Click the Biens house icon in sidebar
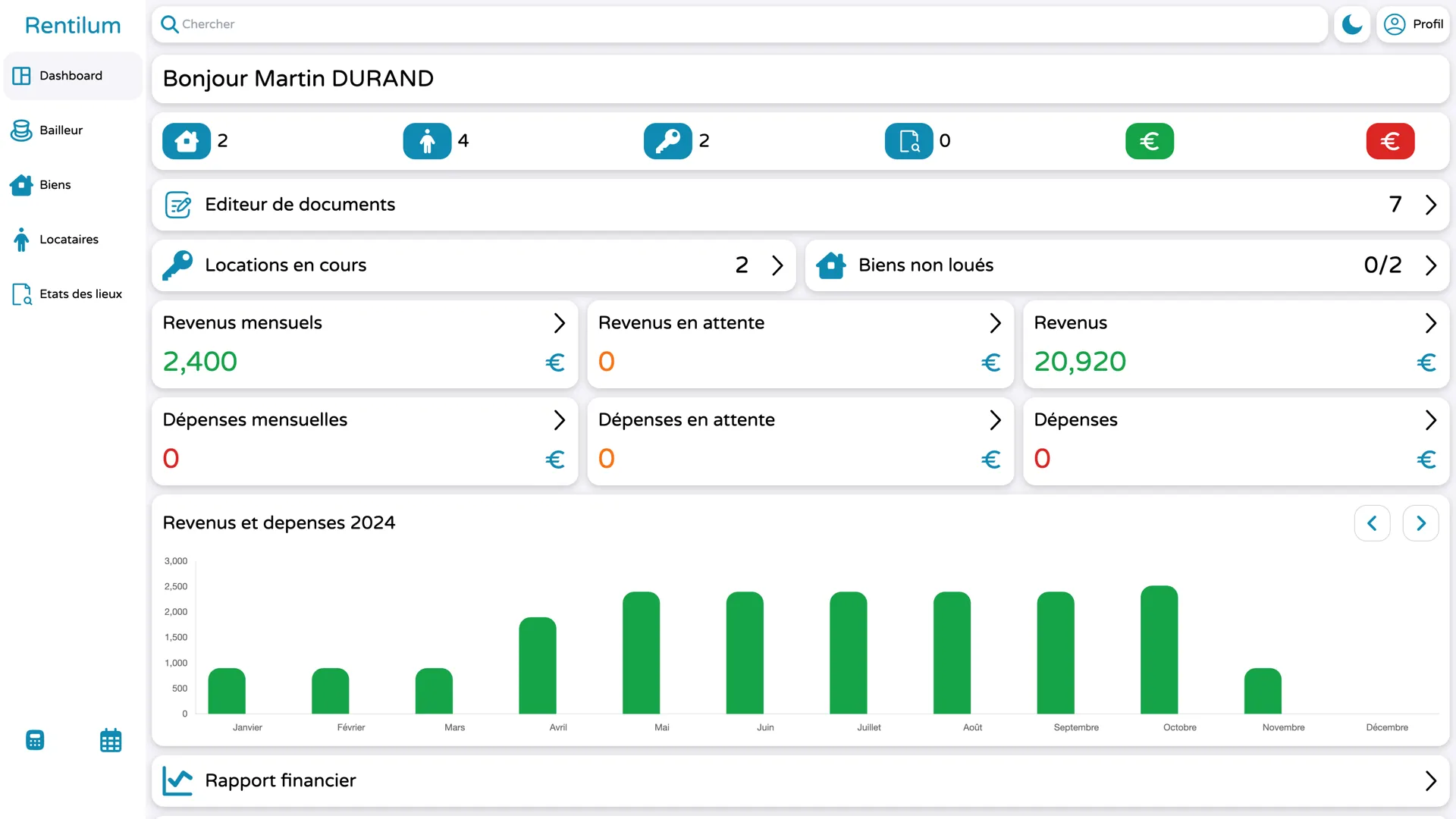The image size is (1456, 819). 21,185
